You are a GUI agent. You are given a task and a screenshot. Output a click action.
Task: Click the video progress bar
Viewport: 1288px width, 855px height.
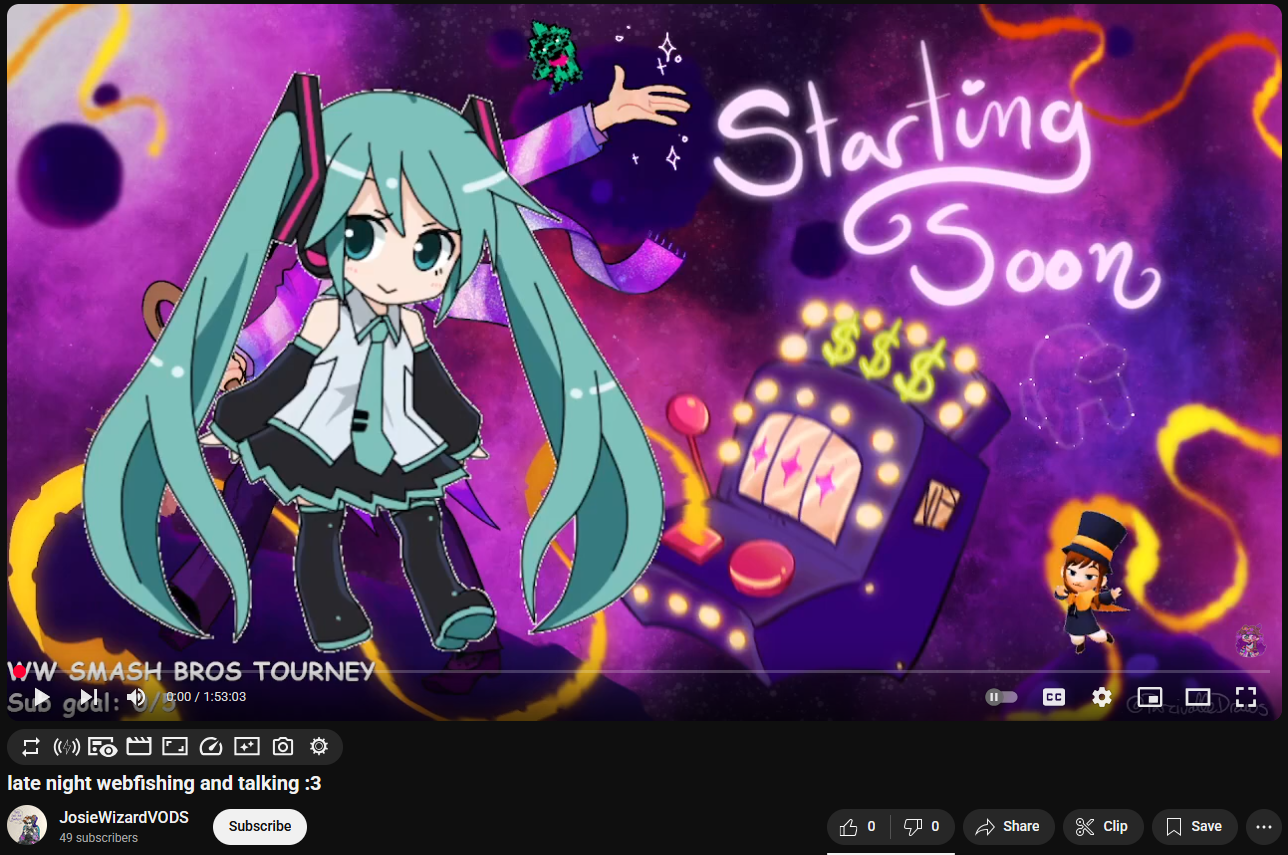[x=644, y=672]
